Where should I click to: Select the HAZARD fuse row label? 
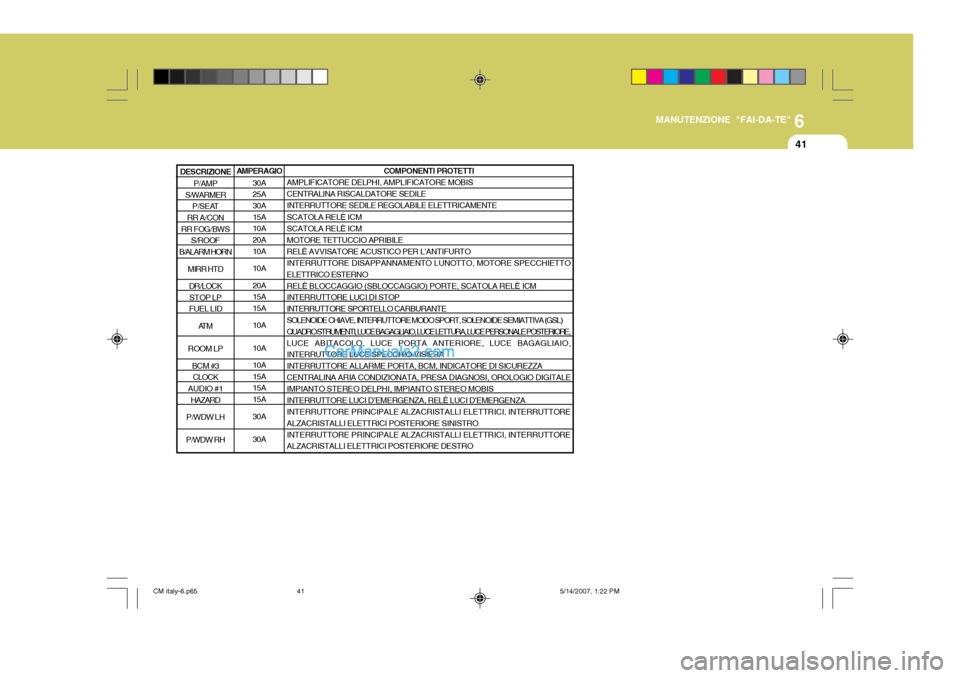pyautogui.click(x=205, y=401)
